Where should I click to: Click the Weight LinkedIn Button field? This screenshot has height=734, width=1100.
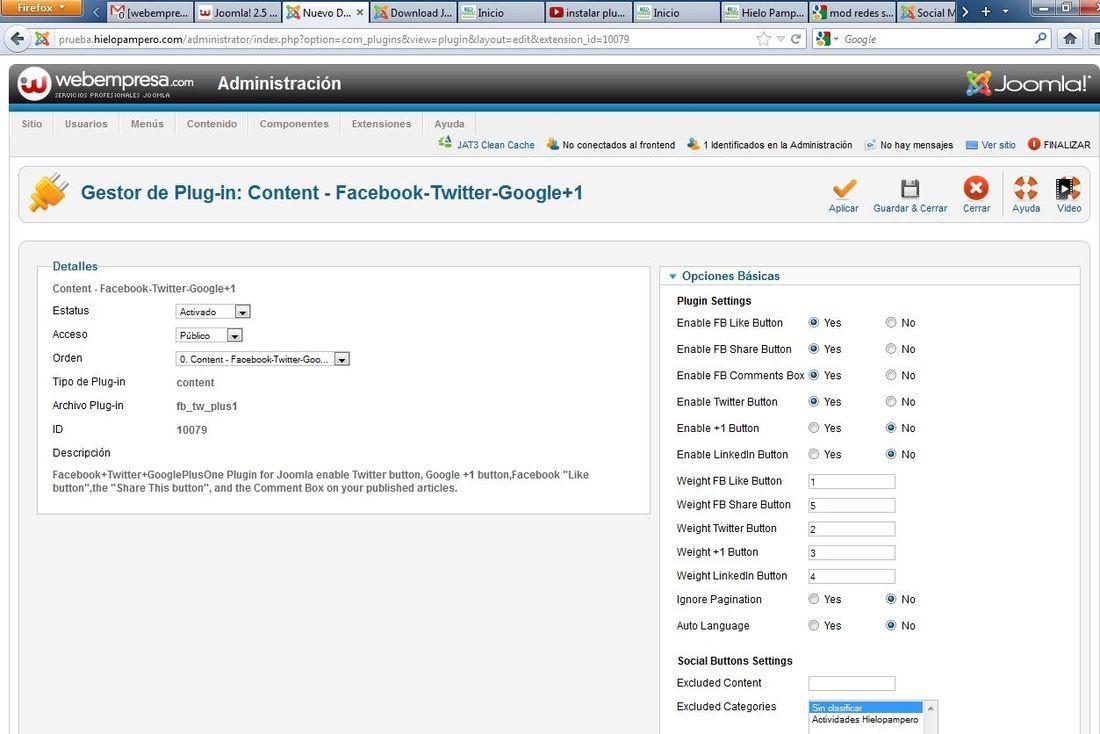coord(852,577)
